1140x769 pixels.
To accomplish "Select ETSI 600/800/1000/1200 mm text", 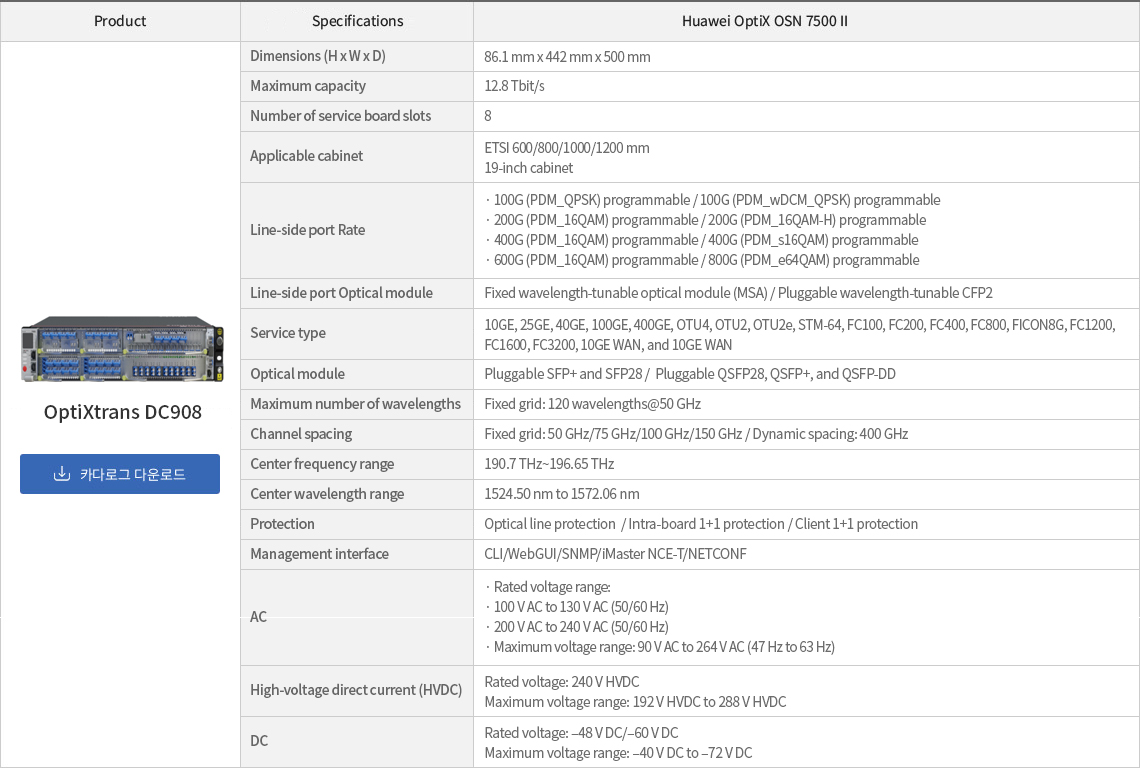I will [x=567, y=148].
